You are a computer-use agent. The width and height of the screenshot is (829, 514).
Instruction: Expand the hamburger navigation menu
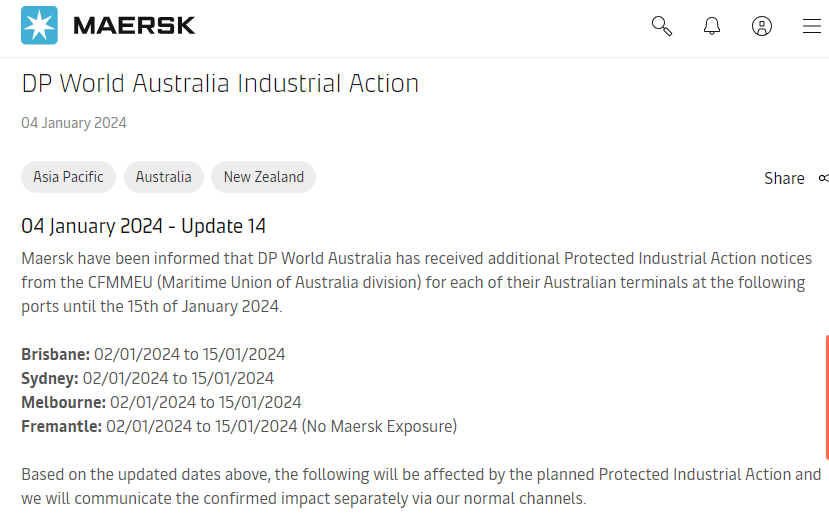(x=812, y=26)
